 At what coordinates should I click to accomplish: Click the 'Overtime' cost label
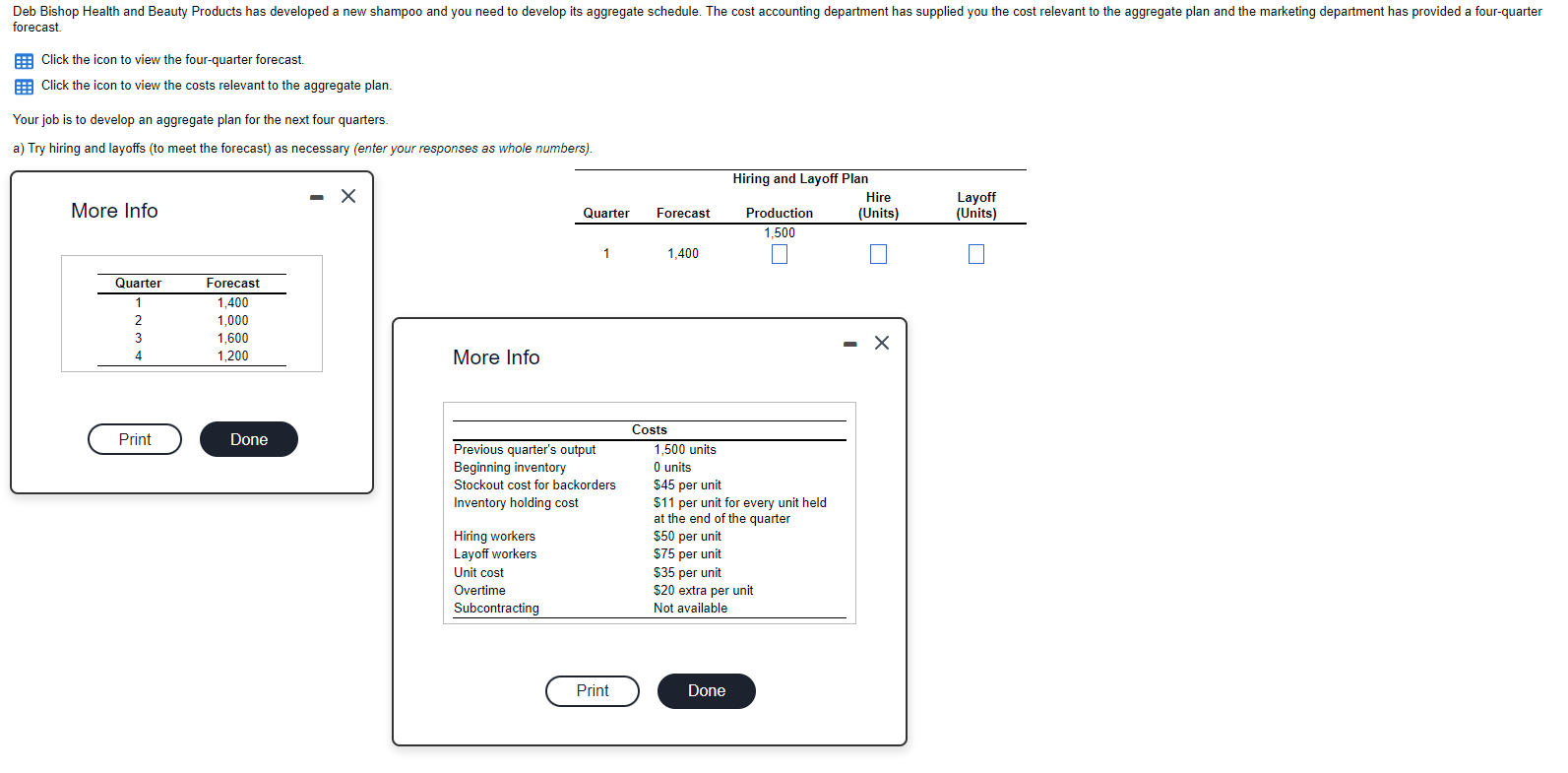479,591
